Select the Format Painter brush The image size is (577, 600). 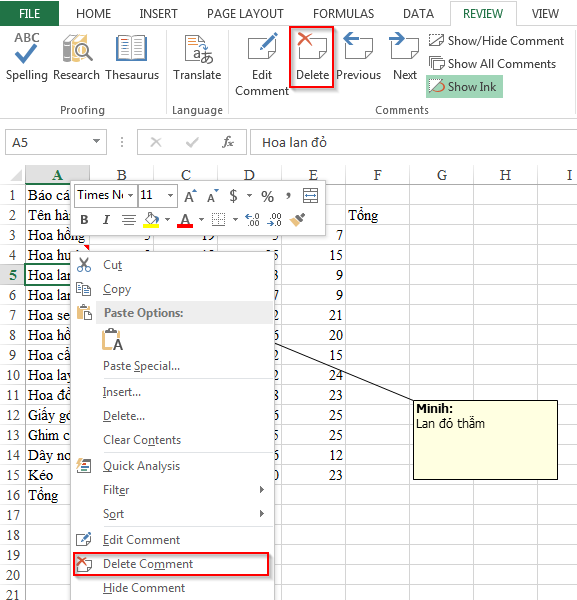[297, 219]
